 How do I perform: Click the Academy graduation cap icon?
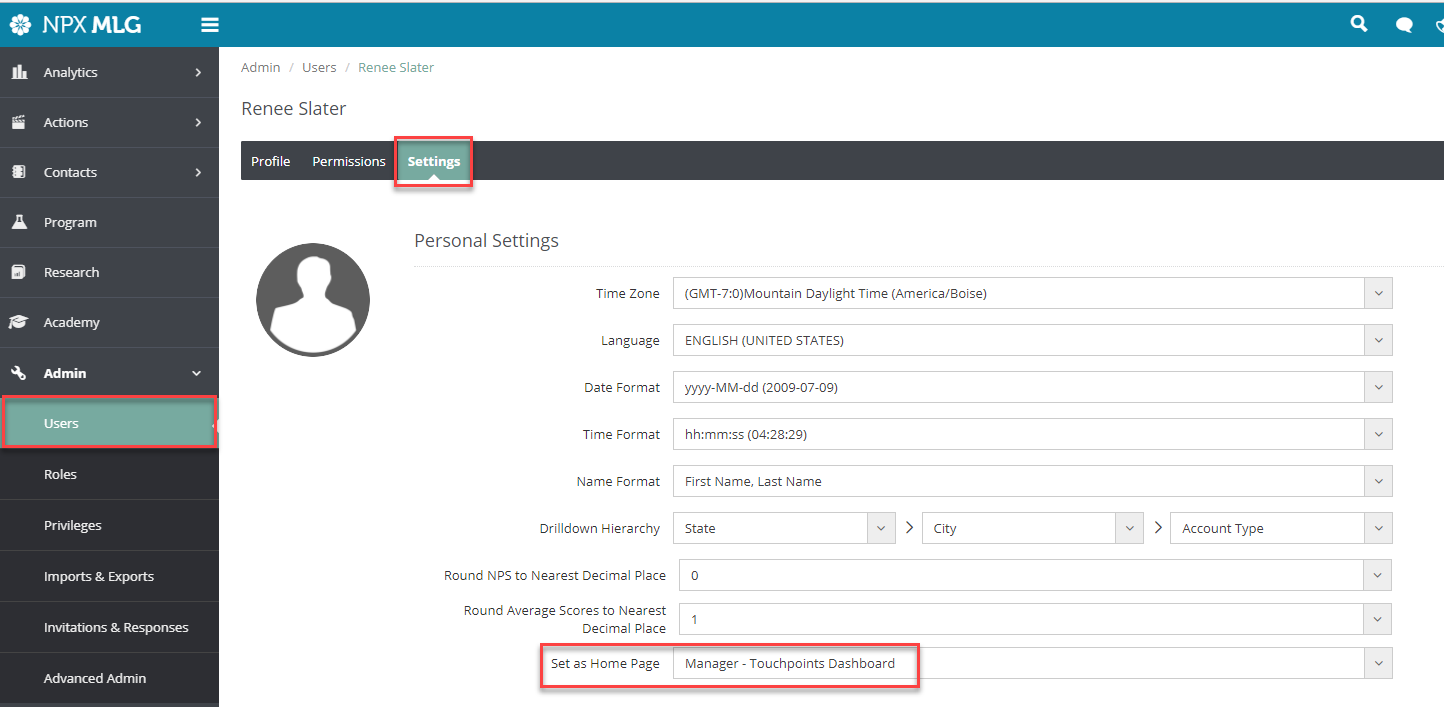[18, 322]
